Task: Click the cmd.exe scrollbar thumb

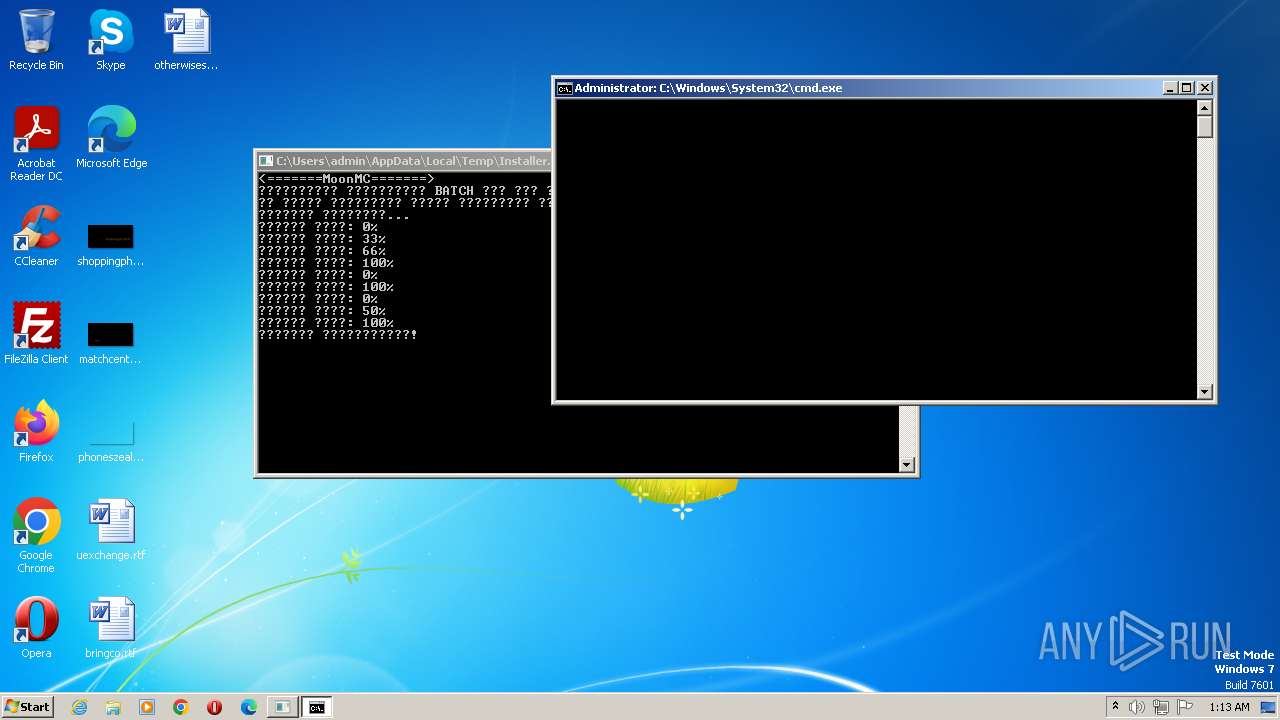Action: 1205,127
